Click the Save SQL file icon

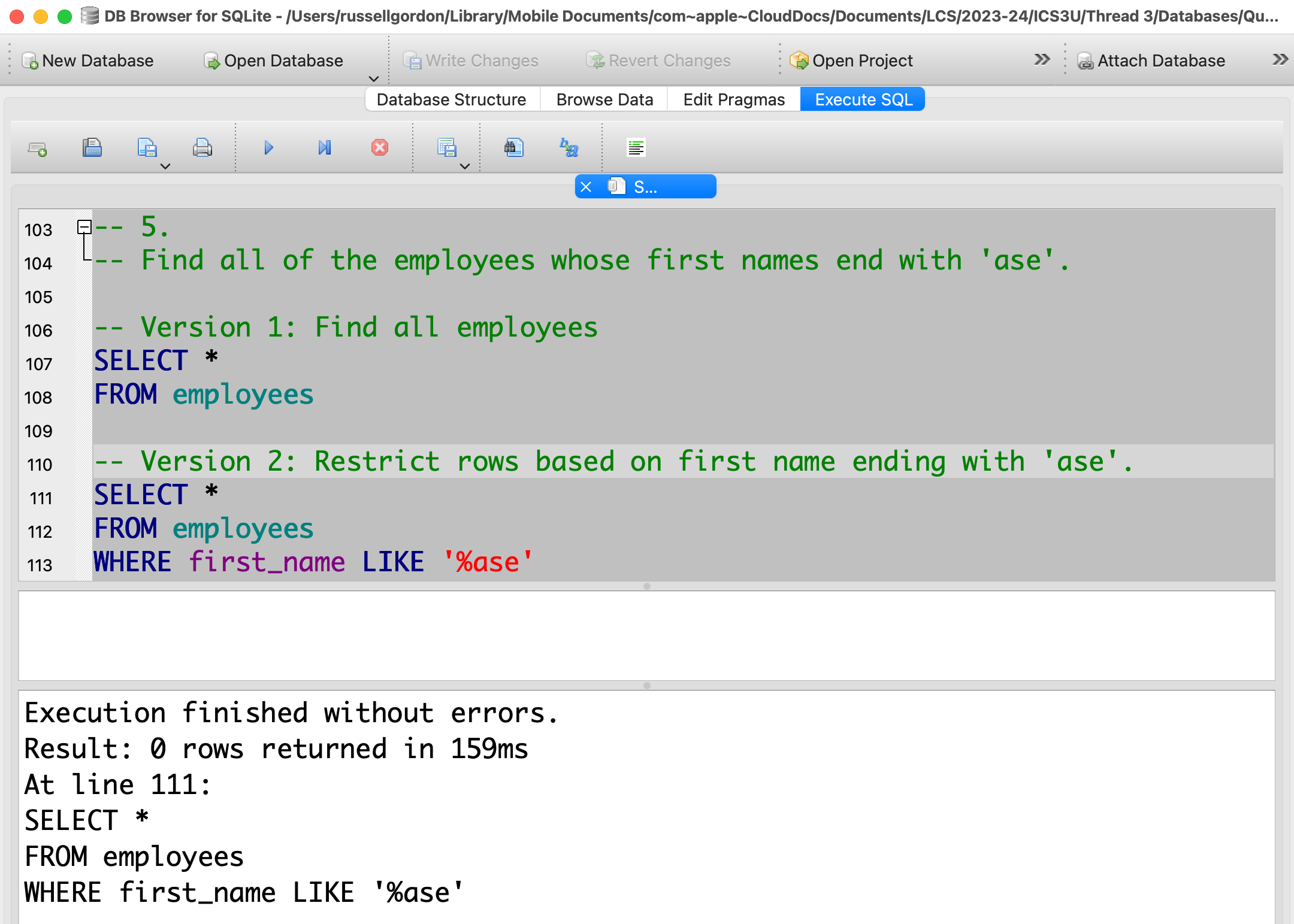[x=147, y=148]
